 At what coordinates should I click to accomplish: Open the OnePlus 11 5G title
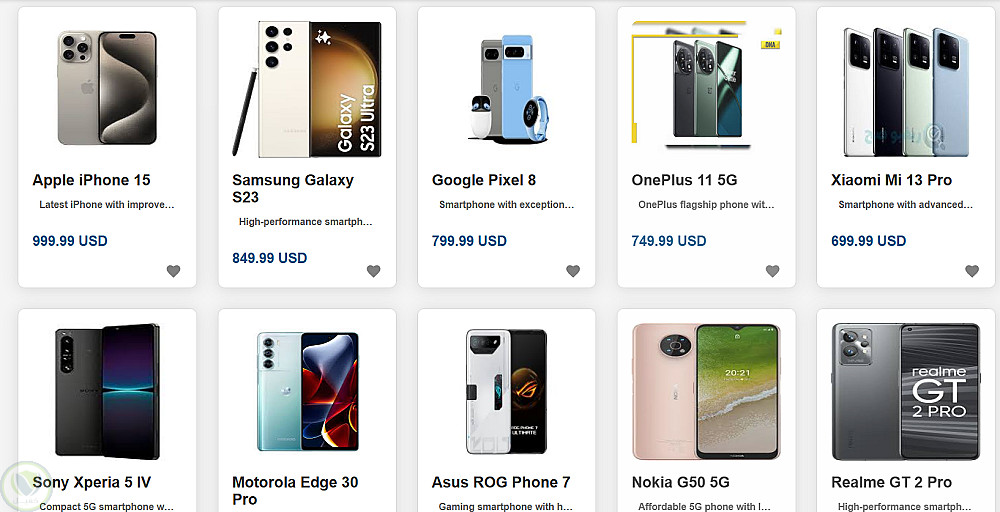tap(684, 180)
